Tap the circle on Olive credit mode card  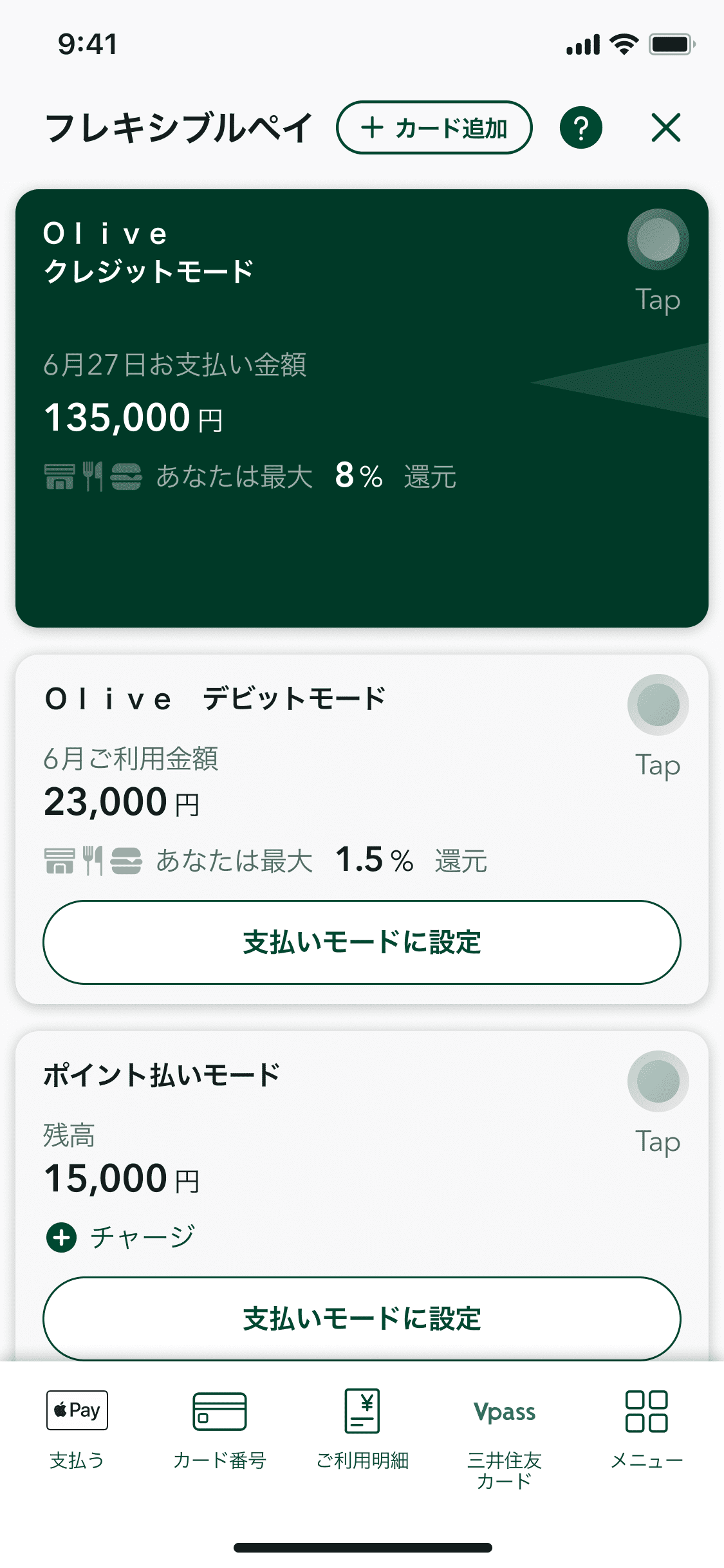point(658,239)
